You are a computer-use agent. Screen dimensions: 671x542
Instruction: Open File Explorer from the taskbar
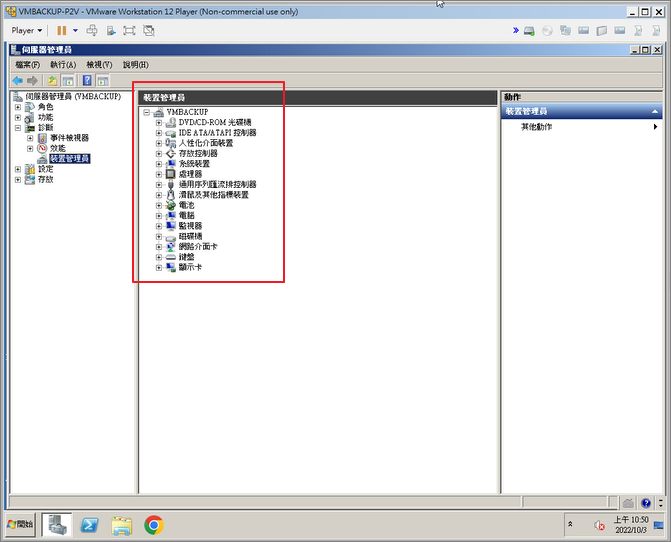pos(122,525)
